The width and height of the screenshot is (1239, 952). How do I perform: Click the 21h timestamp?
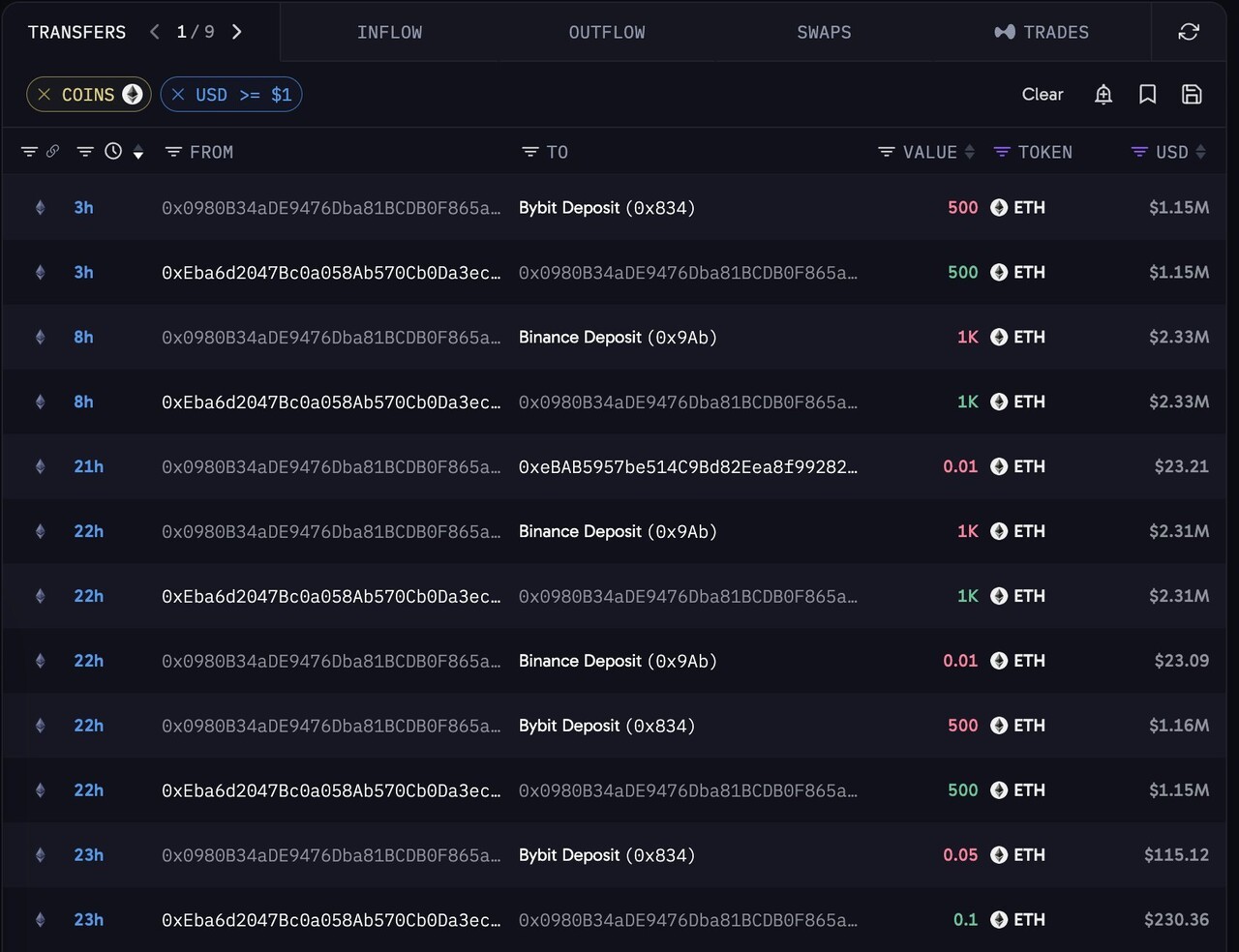click(89, 466)
